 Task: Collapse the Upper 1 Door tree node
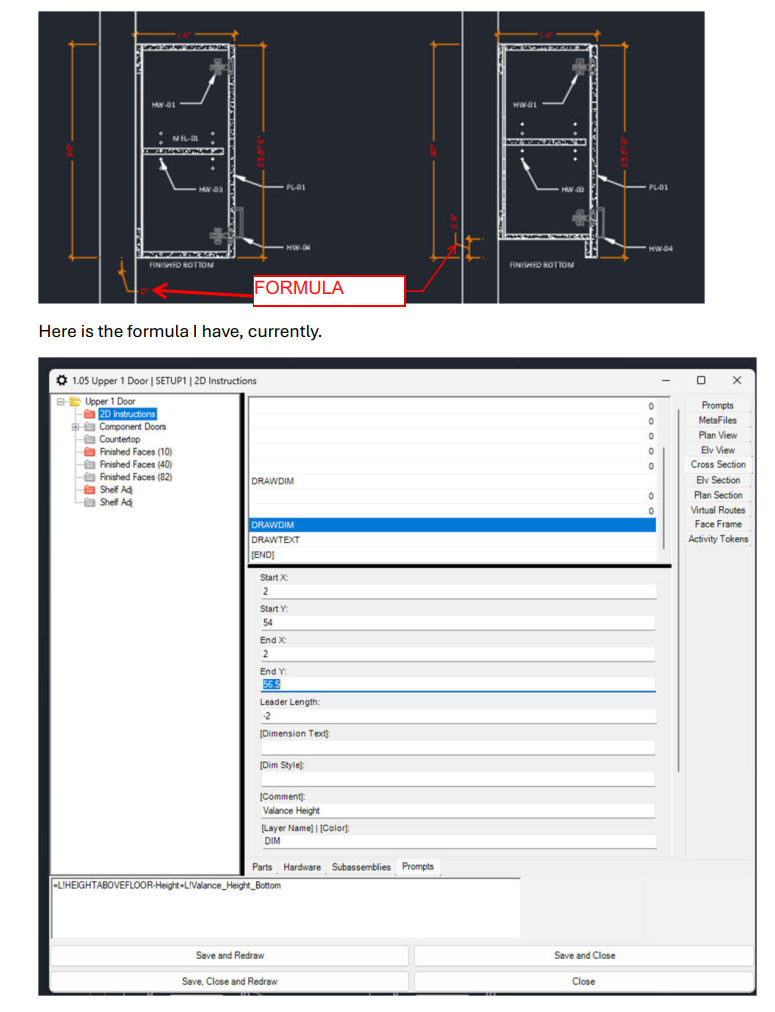pos(61,401)
